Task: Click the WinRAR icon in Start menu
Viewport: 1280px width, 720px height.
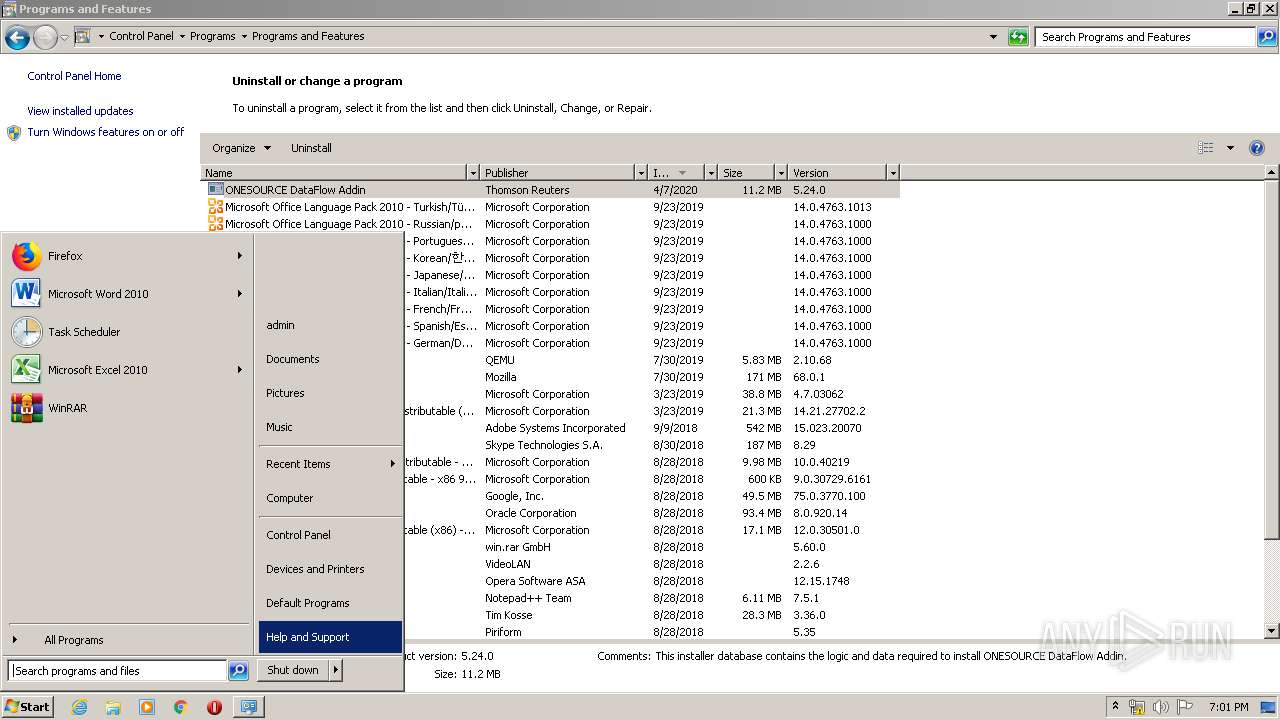Action: [26, 408]
